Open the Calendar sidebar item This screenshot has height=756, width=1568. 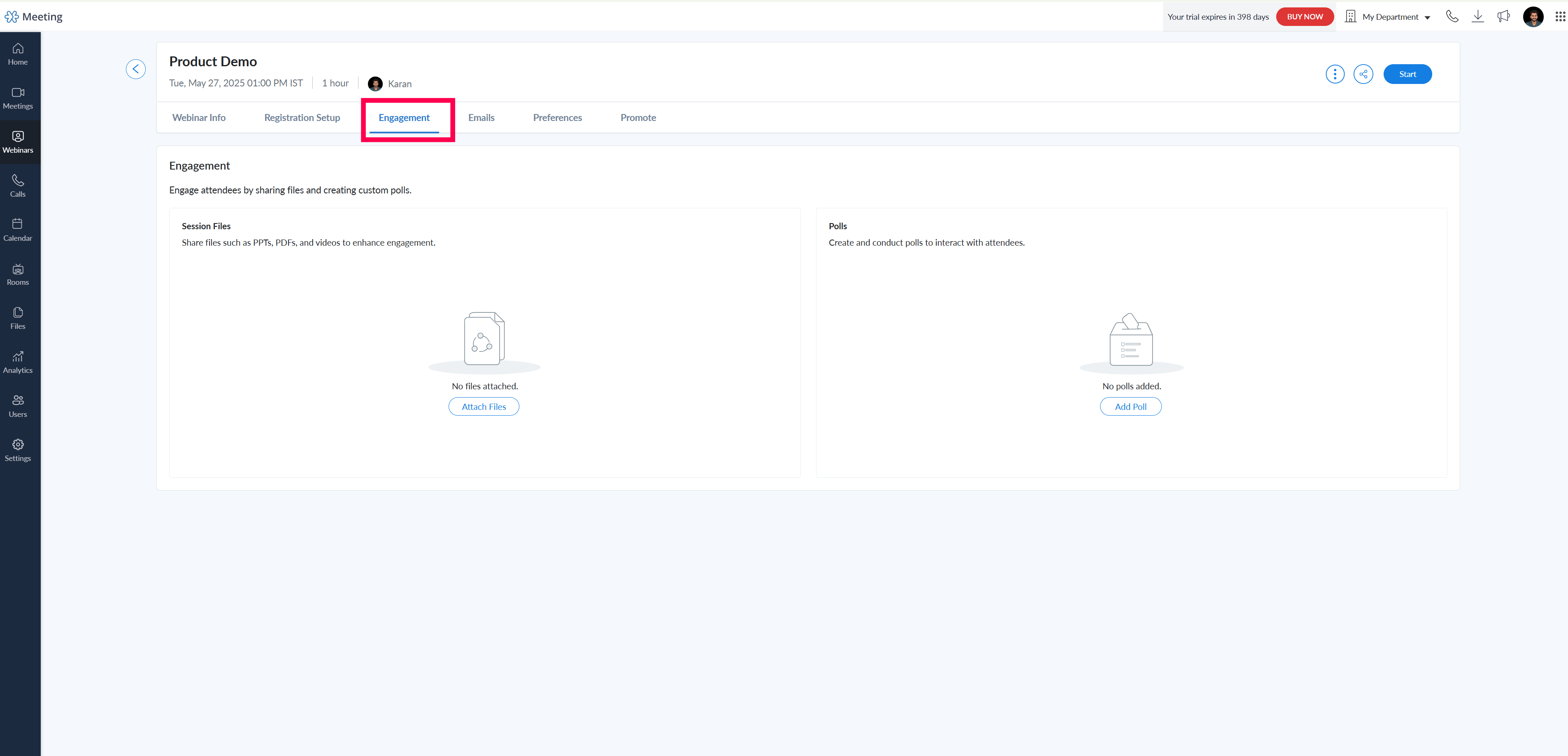coord(18,230)
